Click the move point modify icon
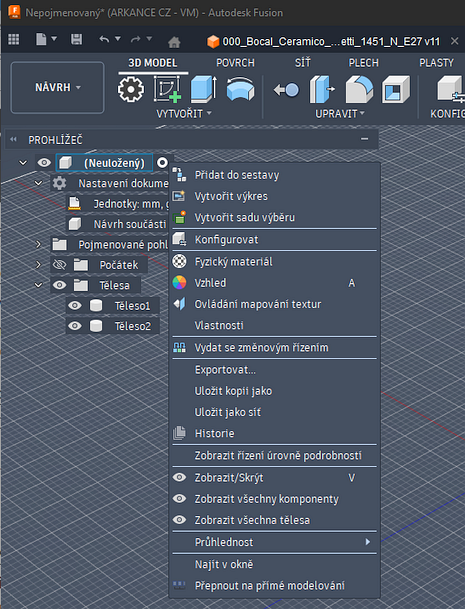Screen dimensions: 465x609 (286, 90)
